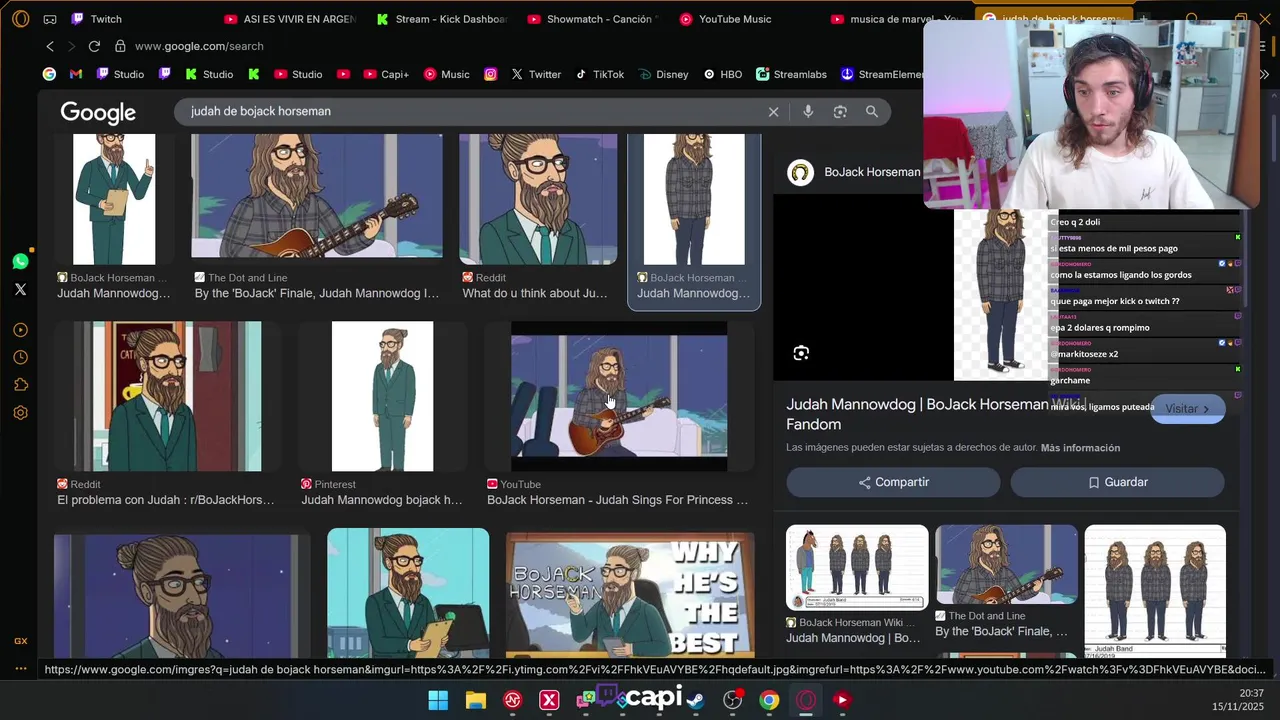Screen dimensions: 1280x720
Task: Focus the judah de bojack horseman search field
Action: click(470, 111)
